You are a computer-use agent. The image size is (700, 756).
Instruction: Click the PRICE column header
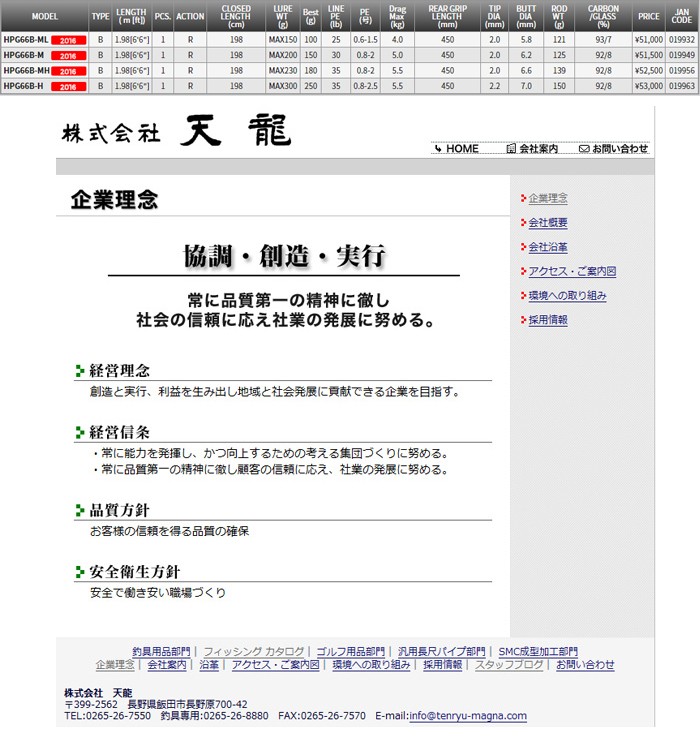click(x=649, y=16)
